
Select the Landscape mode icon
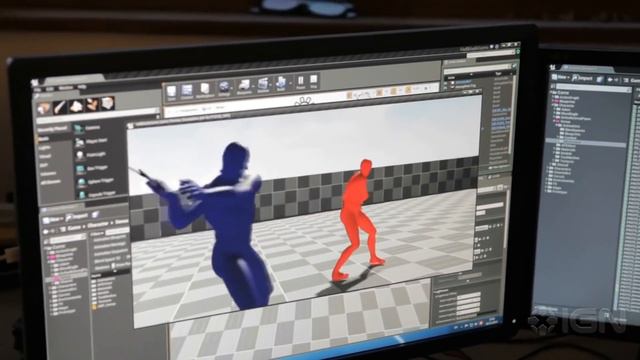[x=76, y=106]
